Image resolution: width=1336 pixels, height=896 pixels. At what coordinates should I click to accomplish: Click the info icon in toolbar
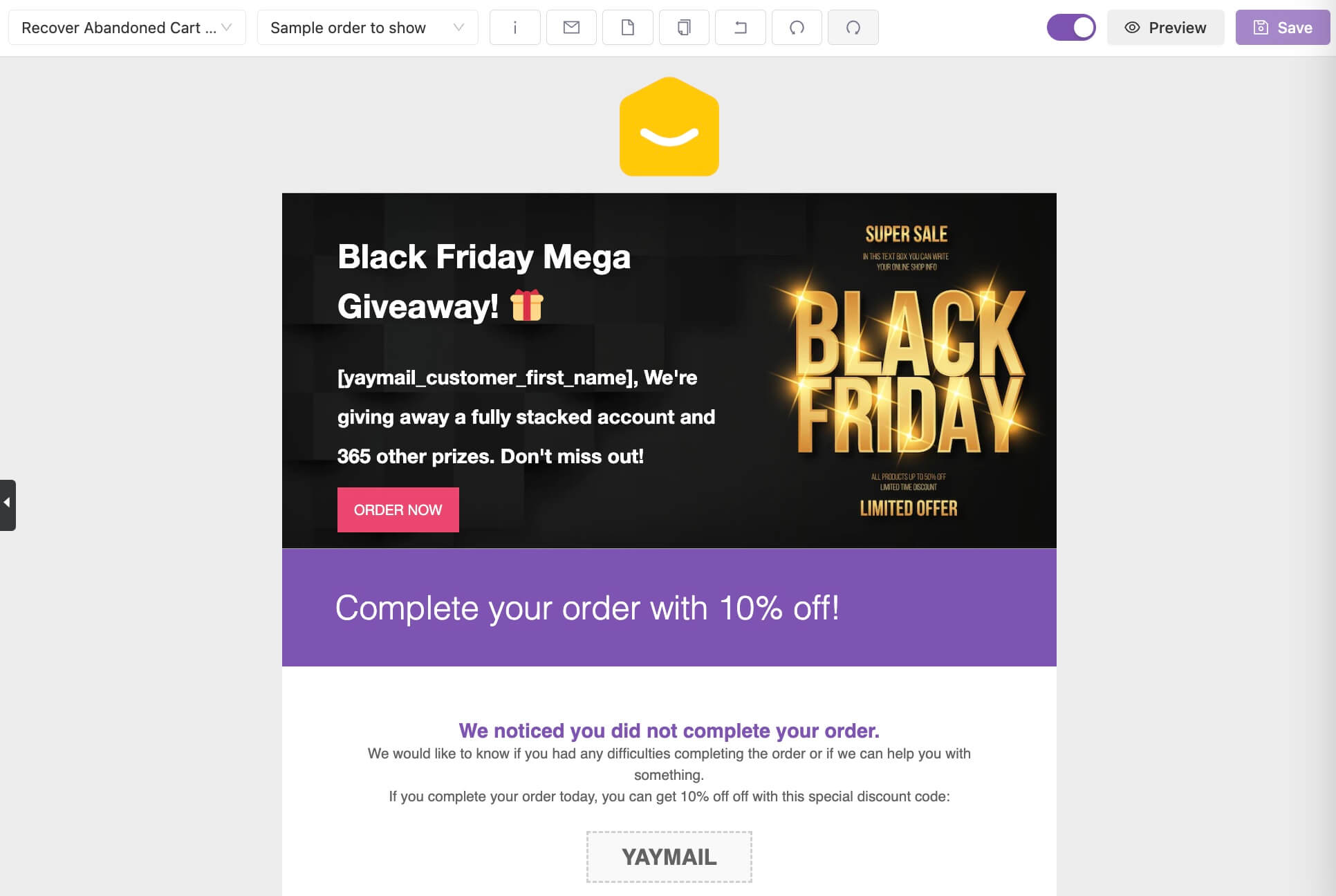(514, 27)
